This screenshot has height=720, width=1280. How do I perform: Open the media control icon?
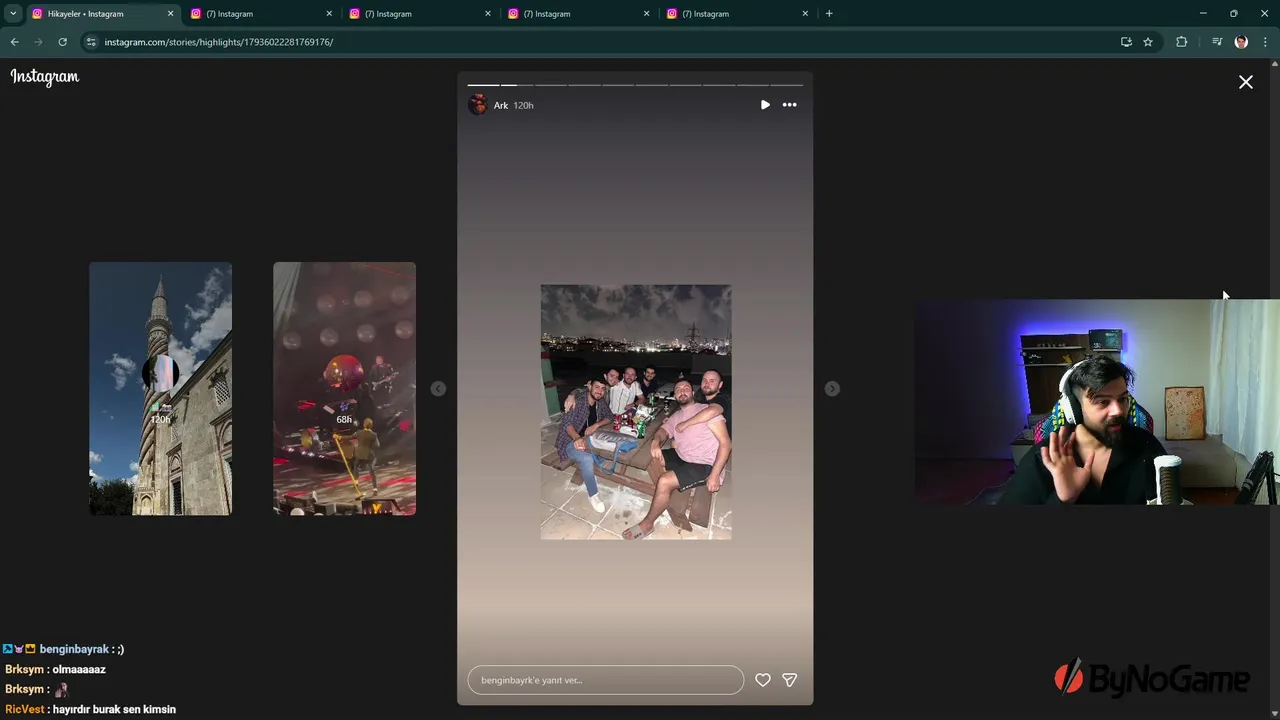click(x=1217, y=42)
